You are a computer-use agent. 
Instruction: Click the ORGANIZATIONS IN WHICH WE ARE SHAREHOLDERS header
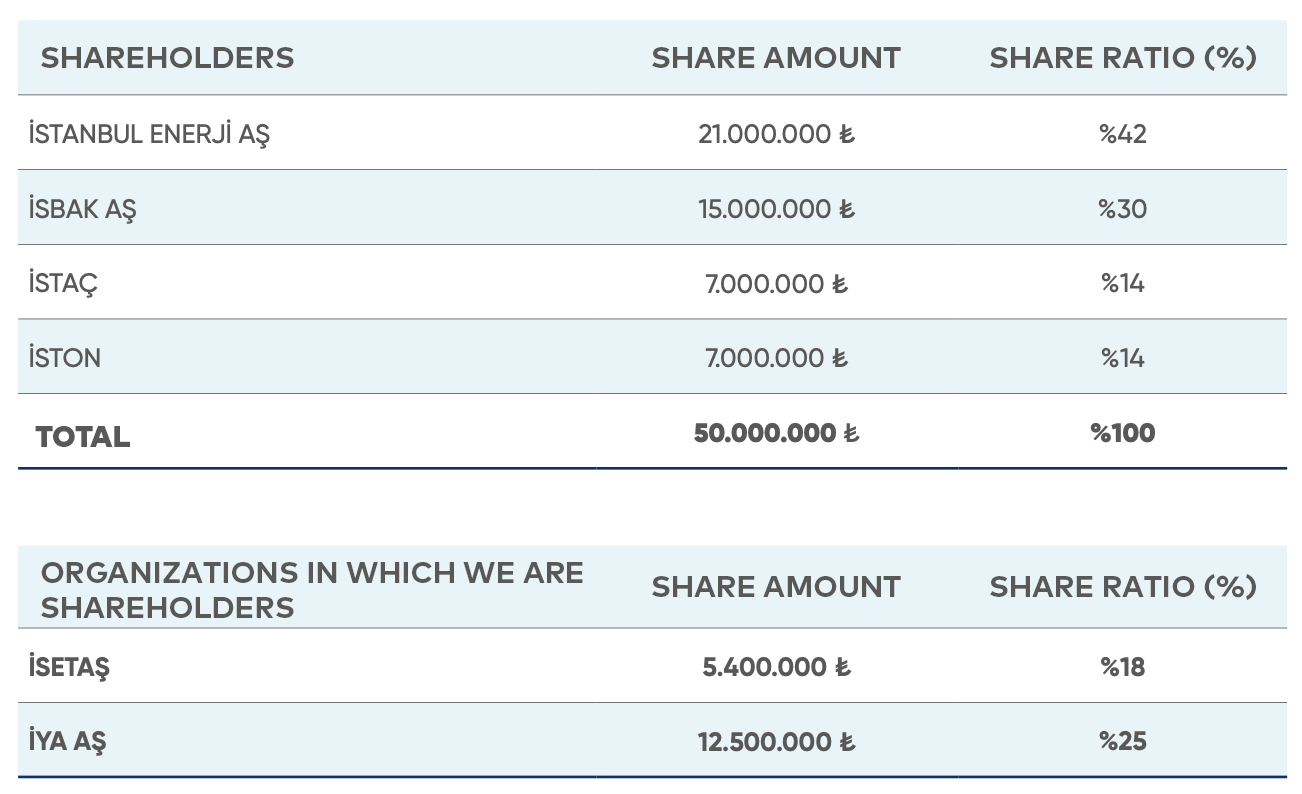point(311,589)
